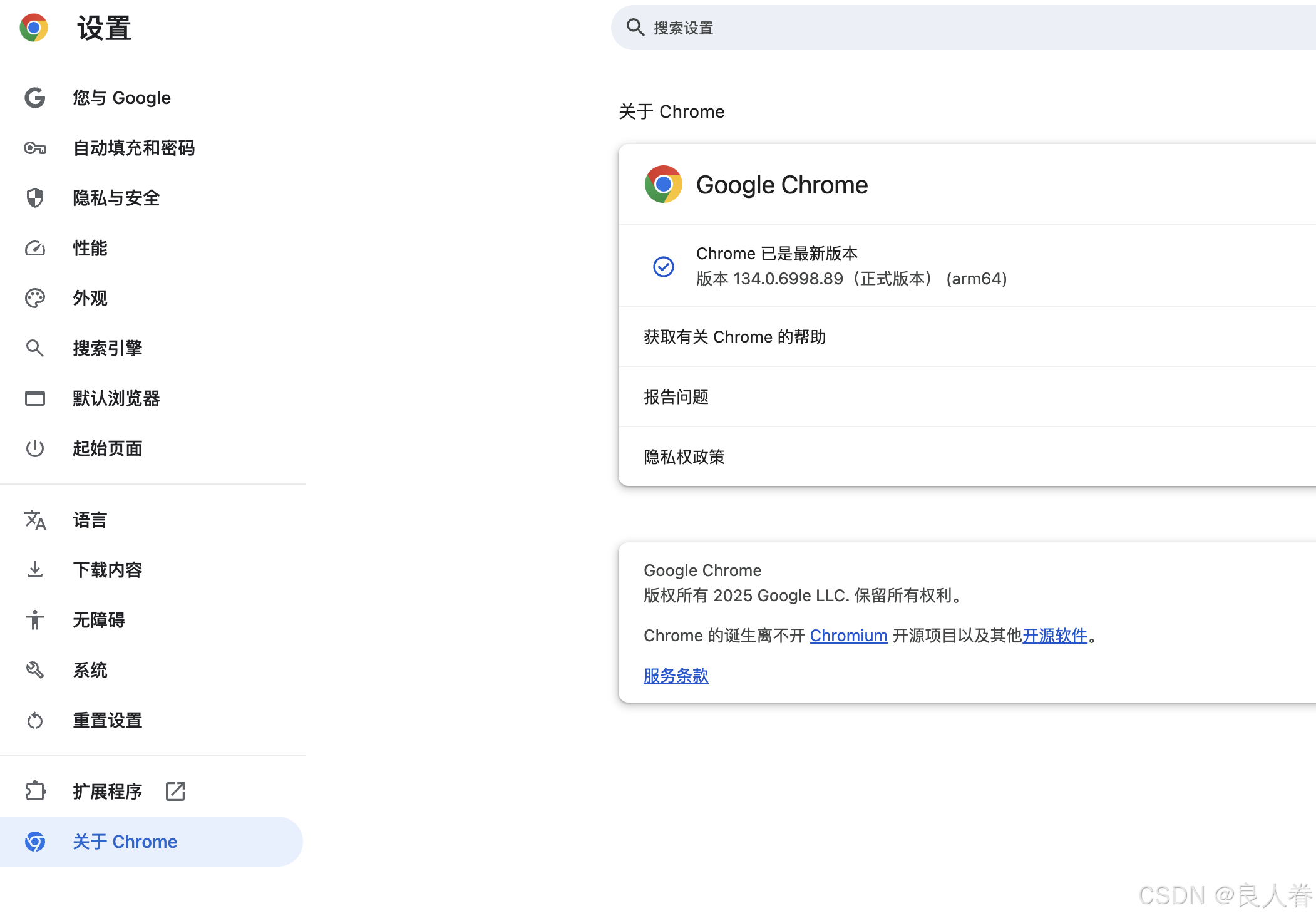Click the translate language icon
This screenshot has height=918, width=1316.
point(35,520)
